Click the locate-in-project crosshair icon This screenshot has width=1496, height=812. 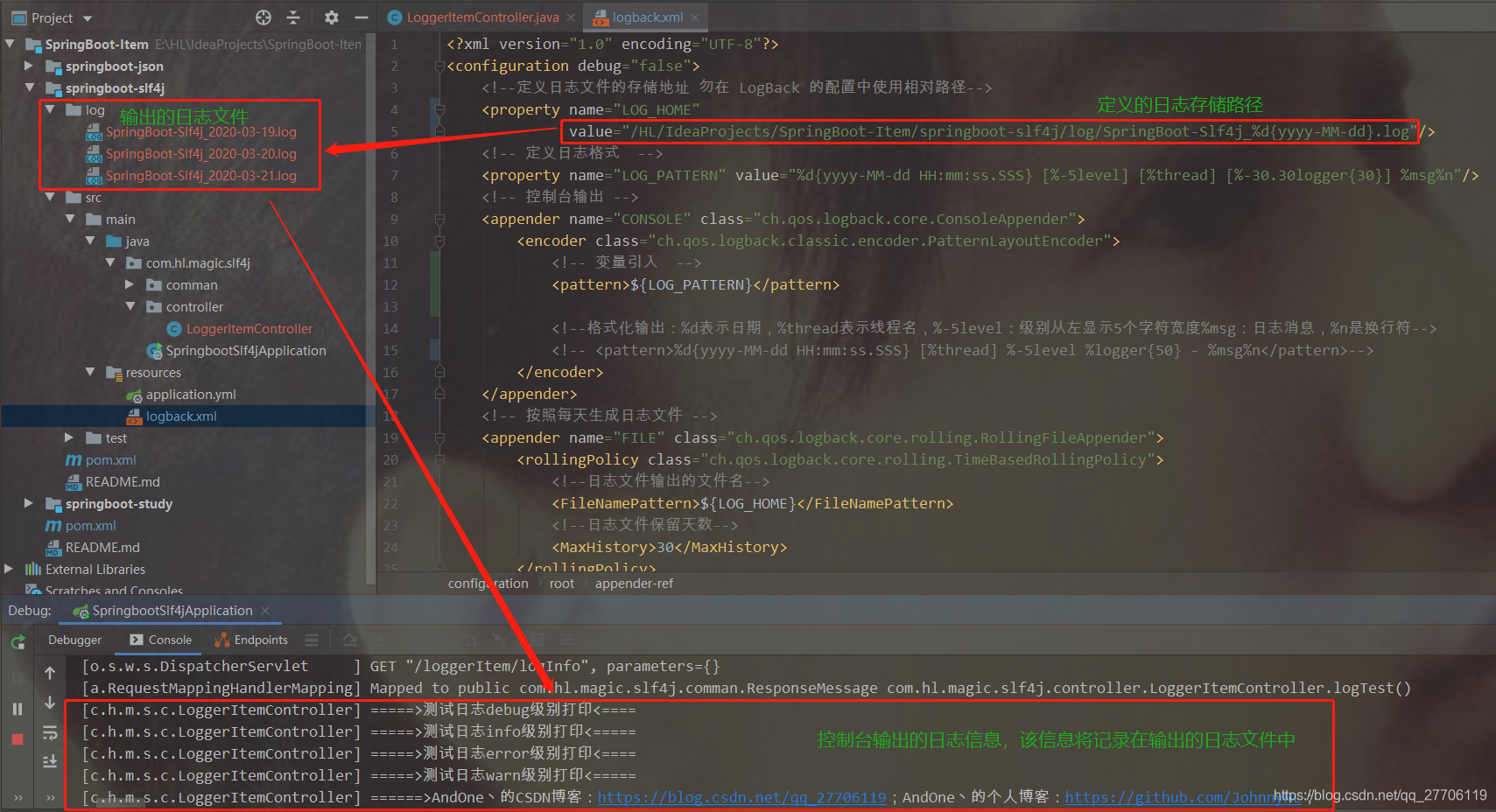click(x=263, y=17)
